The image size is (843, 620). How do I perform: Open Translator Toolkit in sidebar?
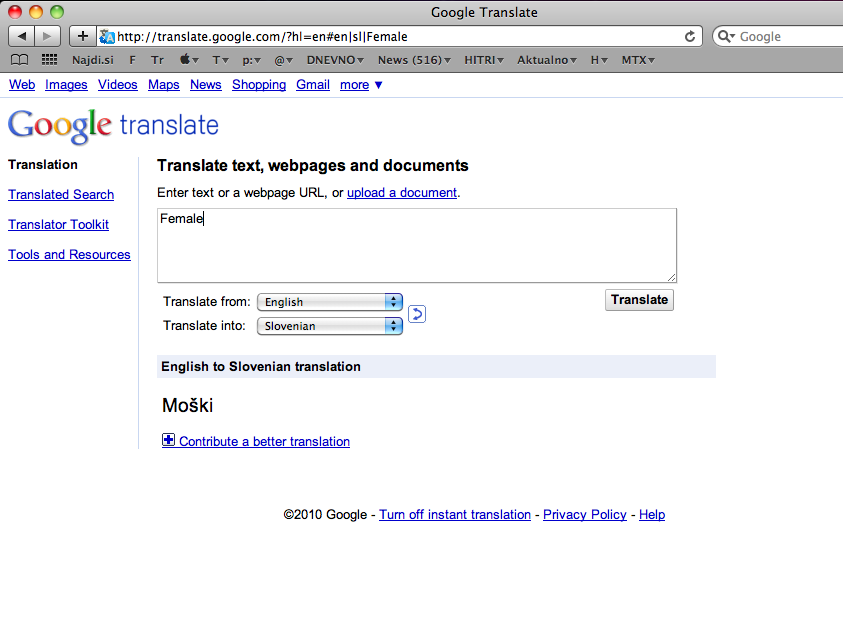(x=58, y=225)
